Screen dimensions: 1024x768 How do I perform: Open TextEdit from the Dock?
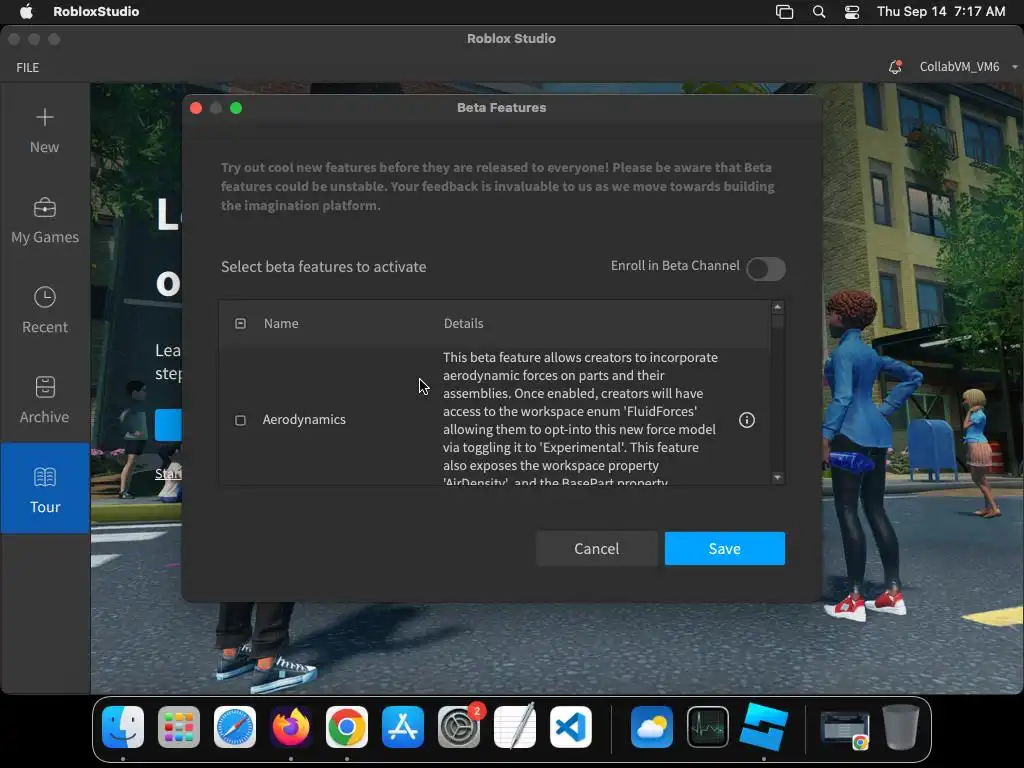click(x=515, y=727)
